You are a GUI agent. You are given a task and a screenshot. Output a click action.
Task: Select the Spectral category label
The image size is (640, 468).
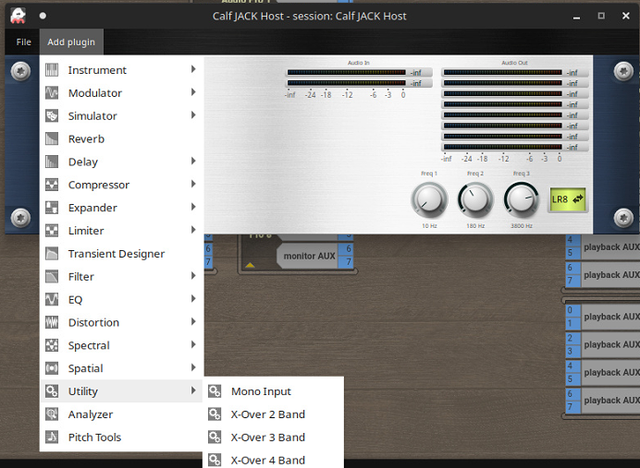(89, 346)
